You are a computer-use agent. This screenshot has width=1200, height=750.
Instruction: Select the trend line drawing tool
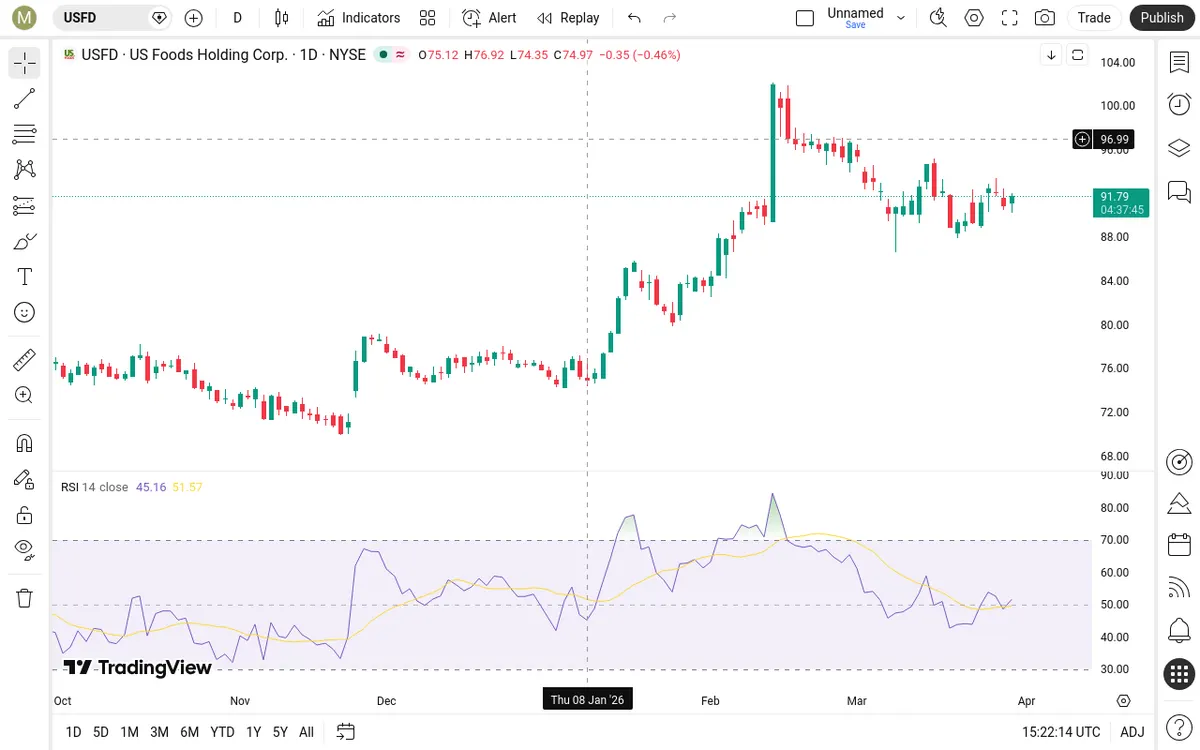(x=25, y=98)
